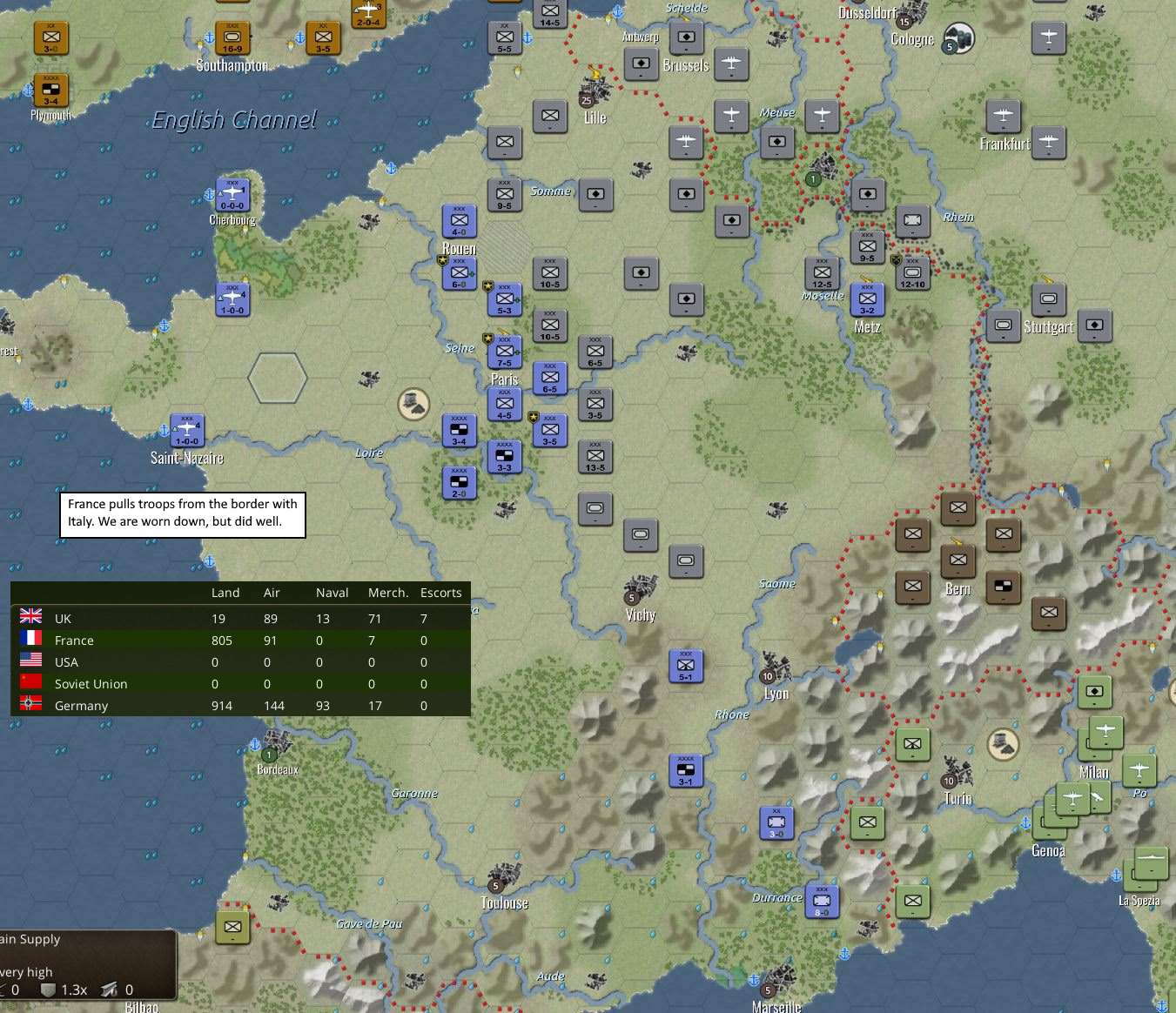
Task: Select the blue corps 5-1 below Vichy
Action: pos(686,666)
